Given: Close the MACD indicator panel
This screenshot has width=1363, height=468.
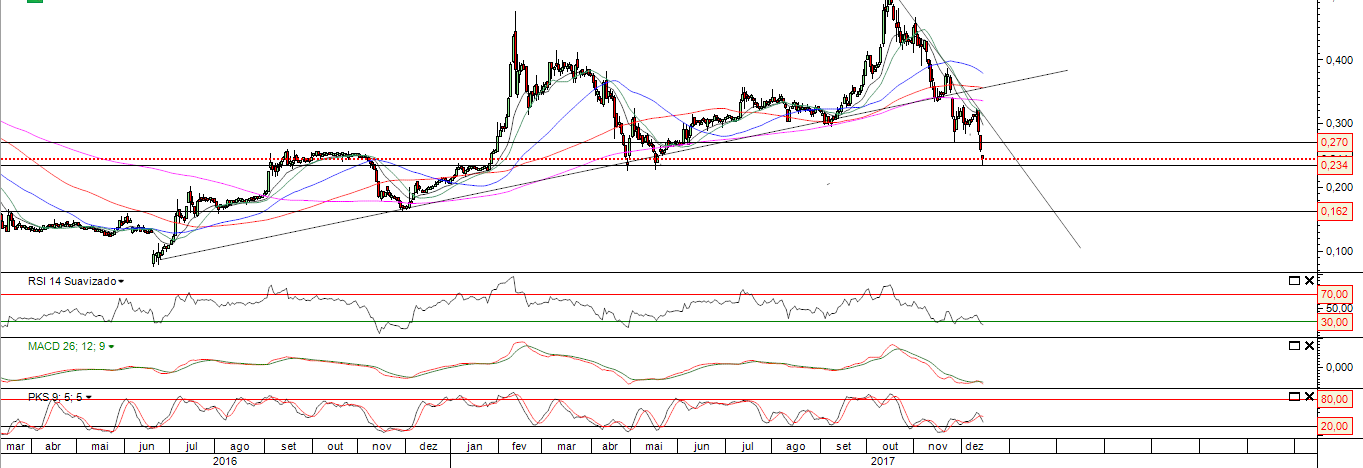Looking at the screenshot, I should point(1308,346).
